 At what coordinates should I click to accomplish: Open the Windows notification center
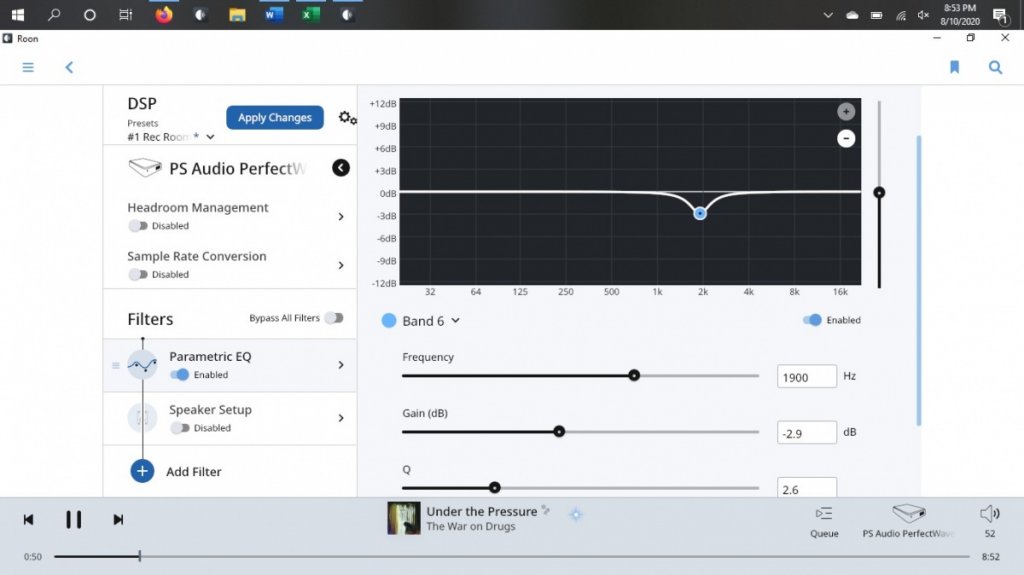click(x=1000, y=15)
